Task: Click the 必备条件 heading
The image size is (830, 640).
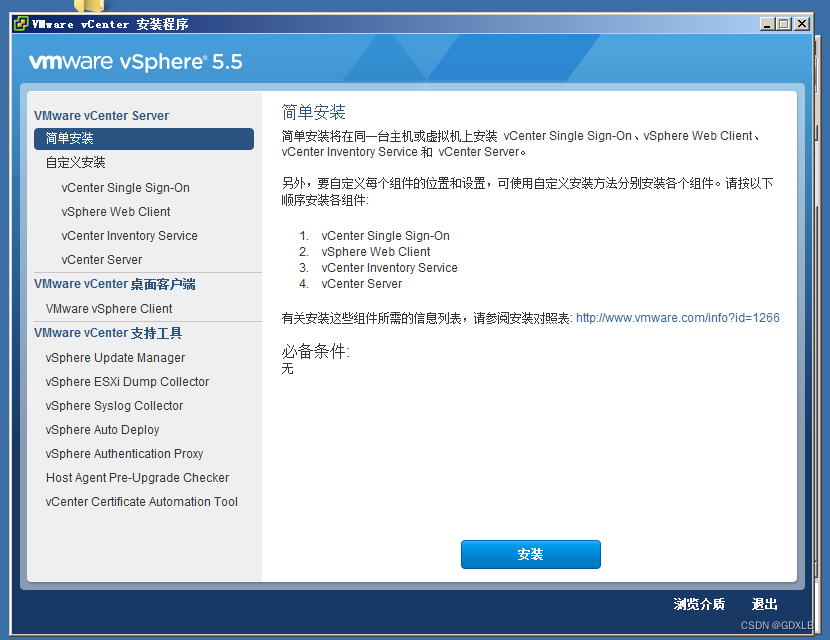Action: (315, 351)
